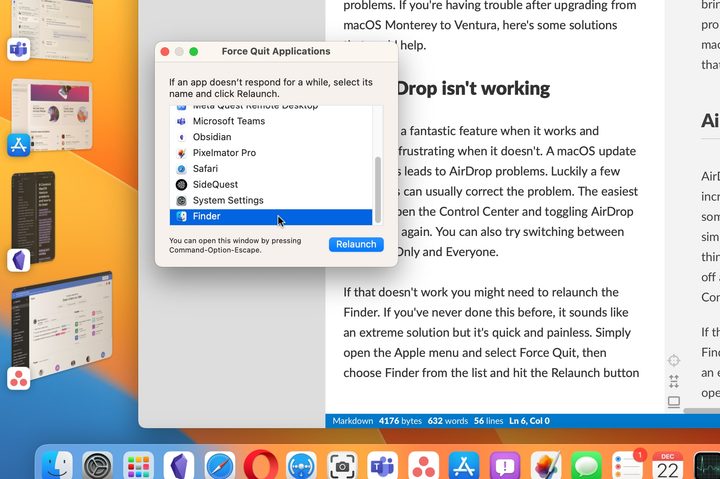Open Messages from the Dock
The width and height of the screenshot is (720, 479).
[x=586, y=466]
